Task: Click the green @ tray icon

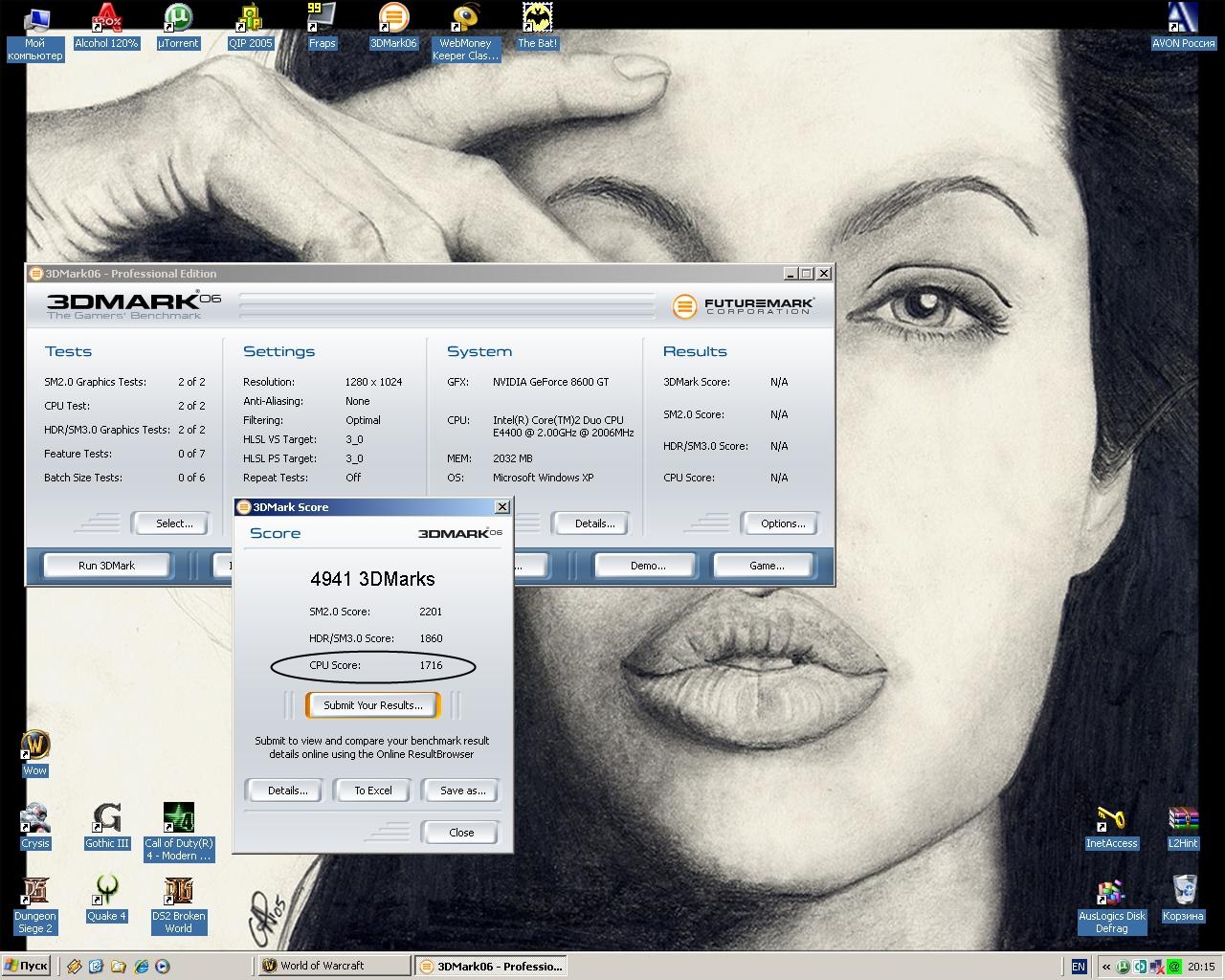Action: [1173, 967]
